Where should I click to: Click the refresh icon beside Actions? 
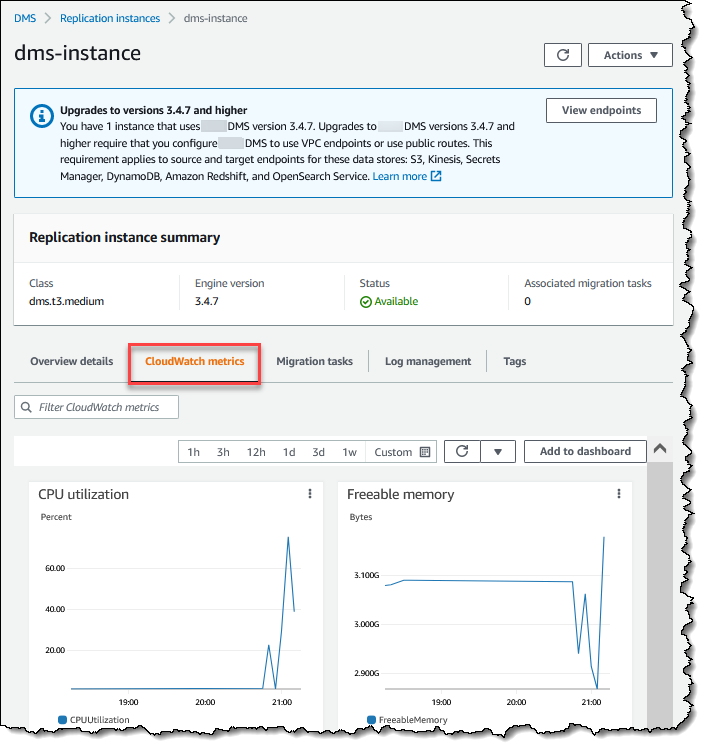tap(562, 55)
